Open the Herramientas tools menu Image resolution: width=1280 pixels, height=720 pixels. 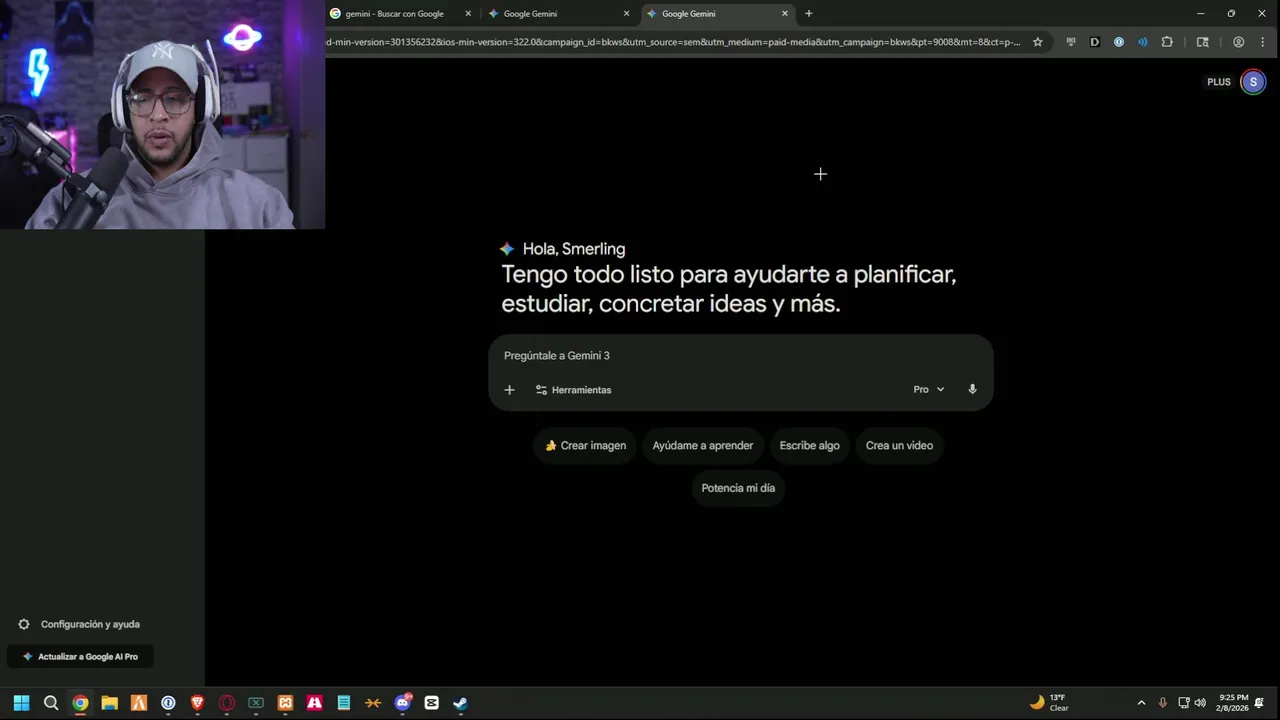(x=573, y=390)
